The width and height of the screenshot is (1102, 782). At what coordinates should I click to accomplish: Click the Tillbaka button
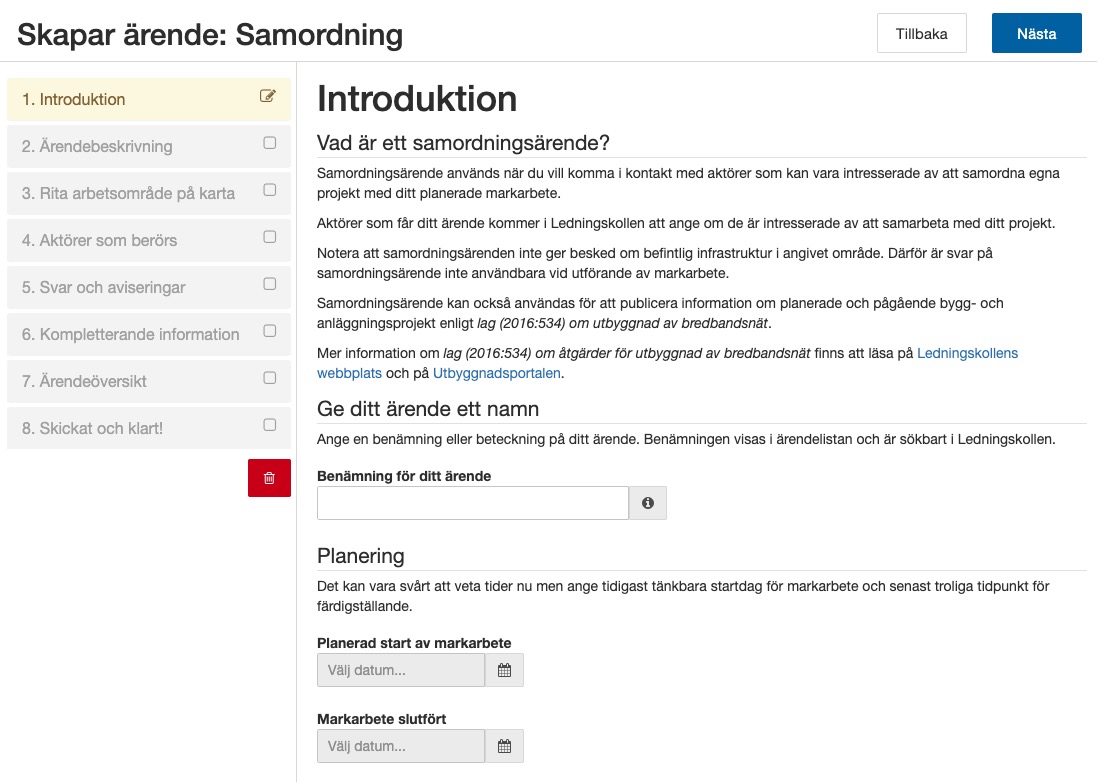[x=921, y=33]
